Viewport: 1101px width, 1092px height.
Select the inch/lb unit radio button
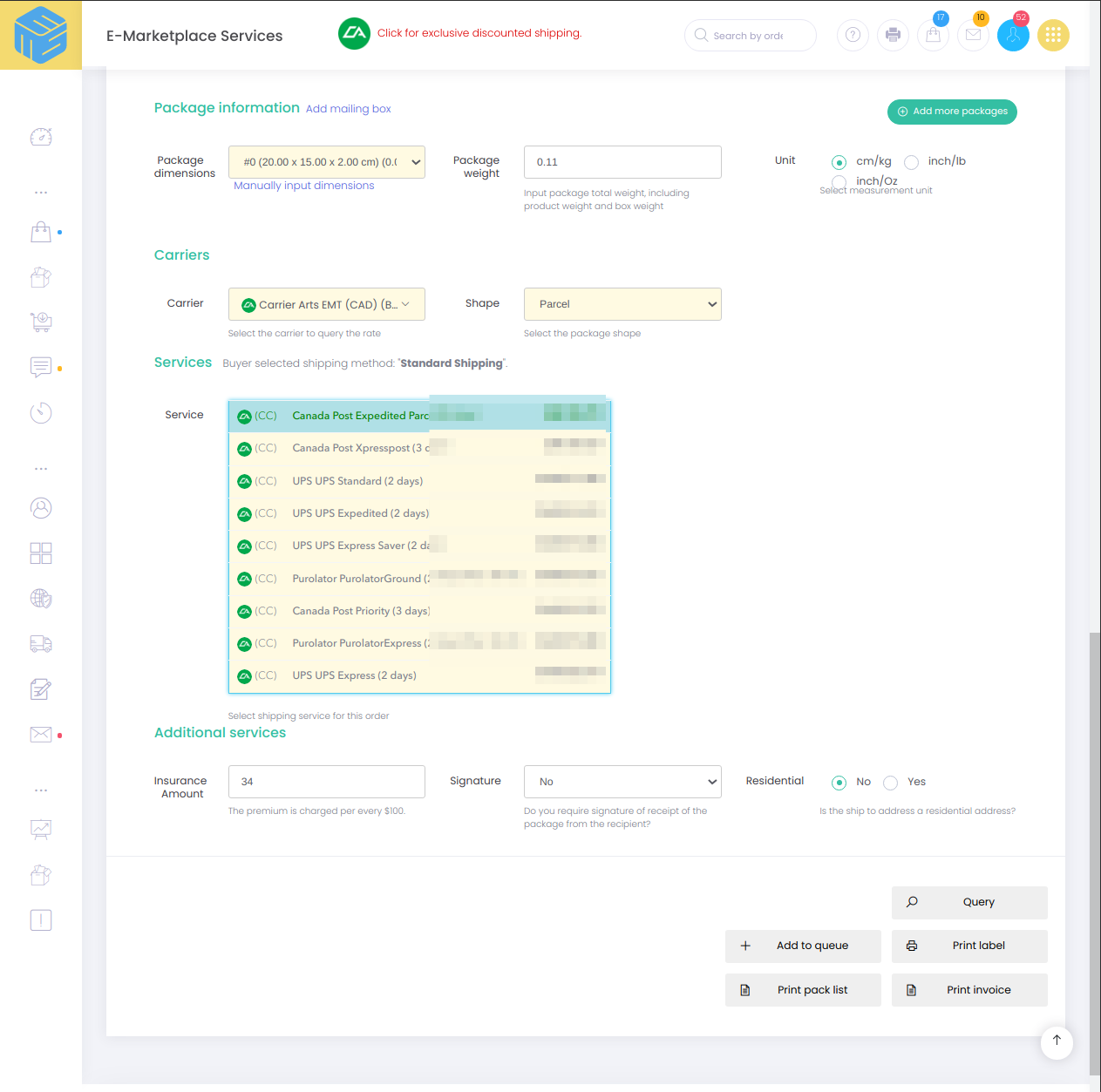[912, 162]
